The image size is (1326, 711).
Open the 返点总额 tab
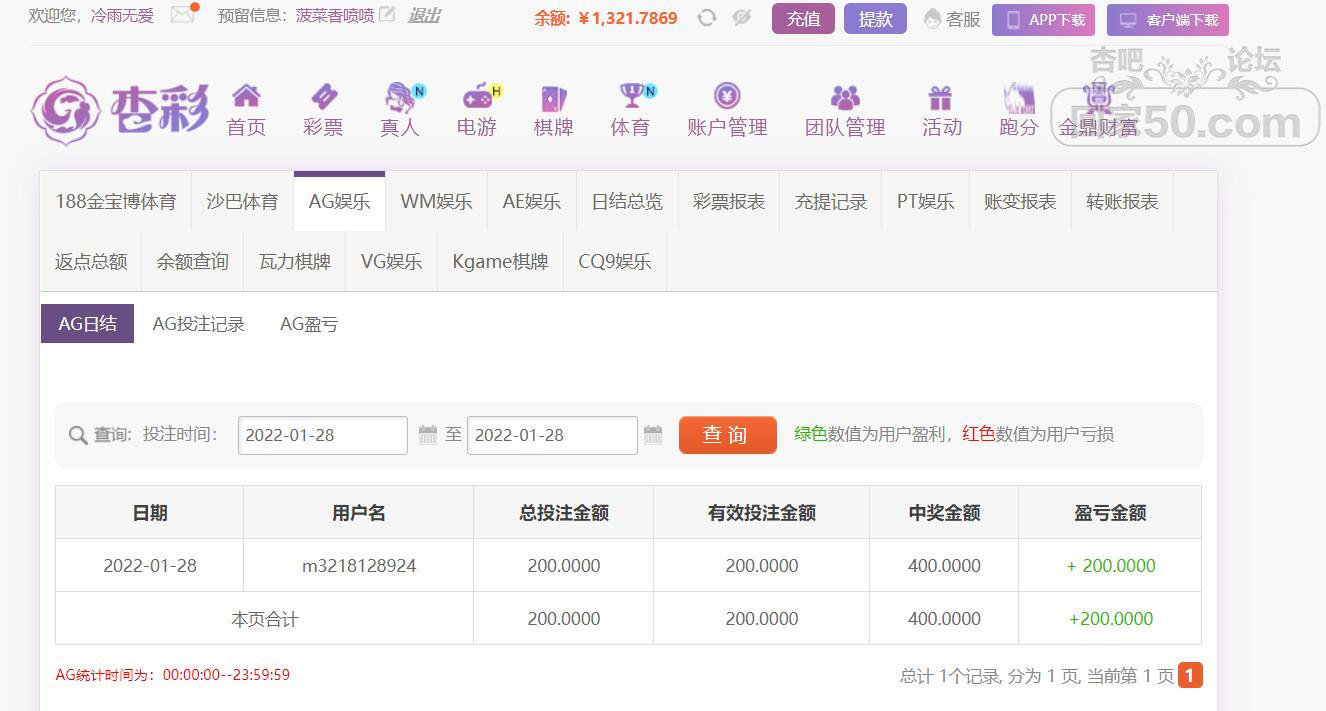(91, 261)
